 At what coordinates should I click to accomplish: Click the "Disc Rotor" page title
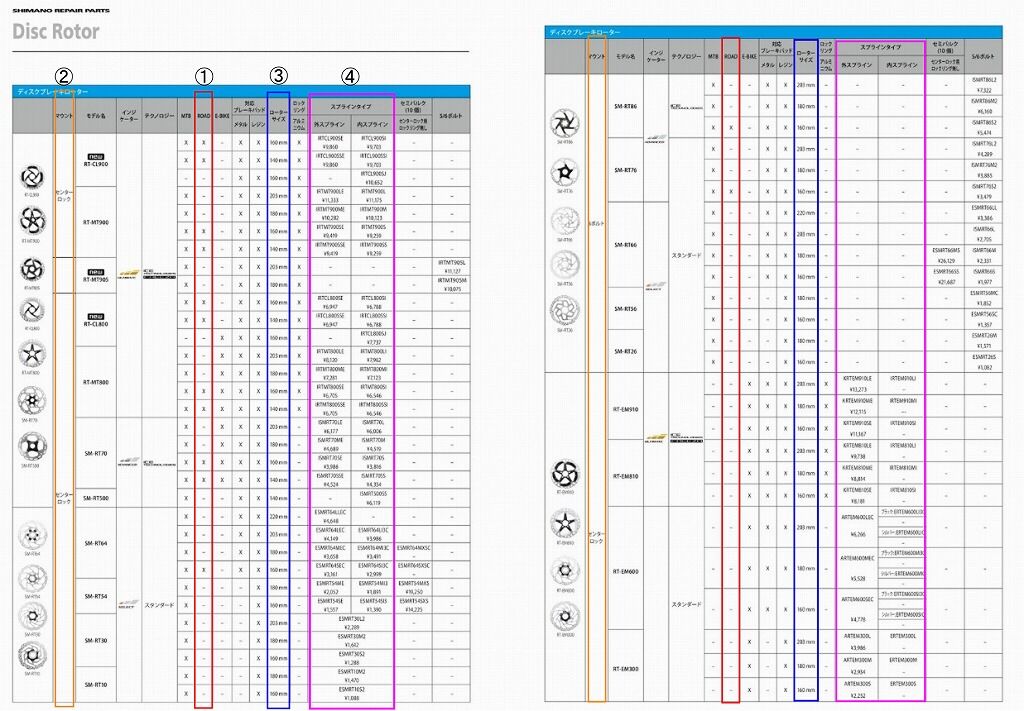pyautogui.click(x=56, y=31)
